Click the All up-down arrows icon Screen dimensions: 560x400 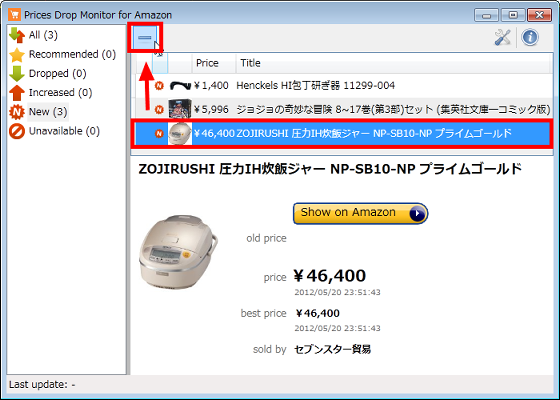point(17,35)
